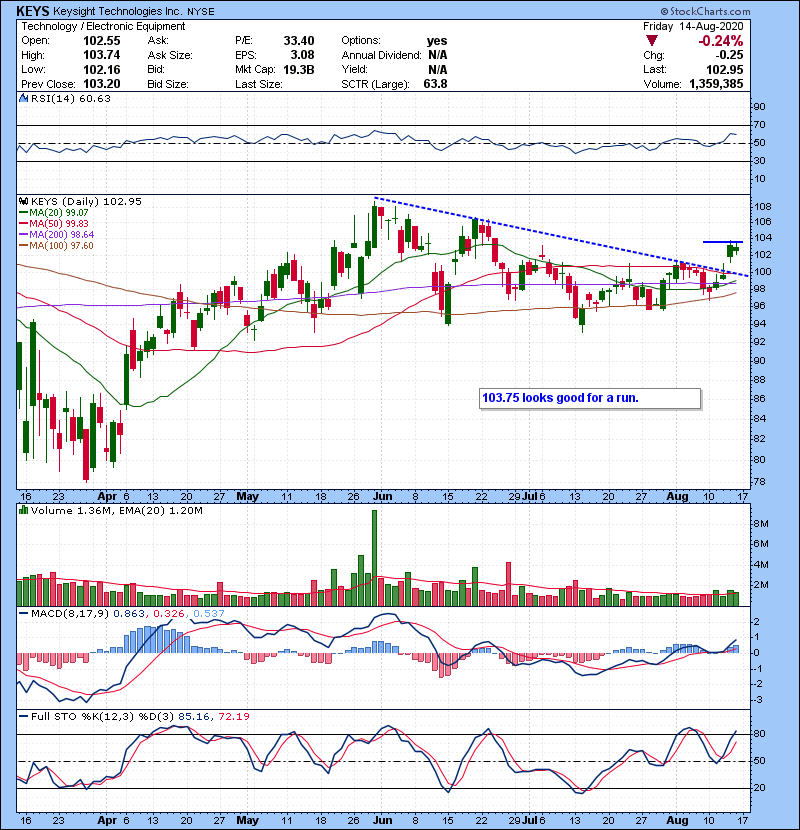800x830 pixels.
Task: Click the red down-triangle change indicator
Action: click(x=652, y=41)
